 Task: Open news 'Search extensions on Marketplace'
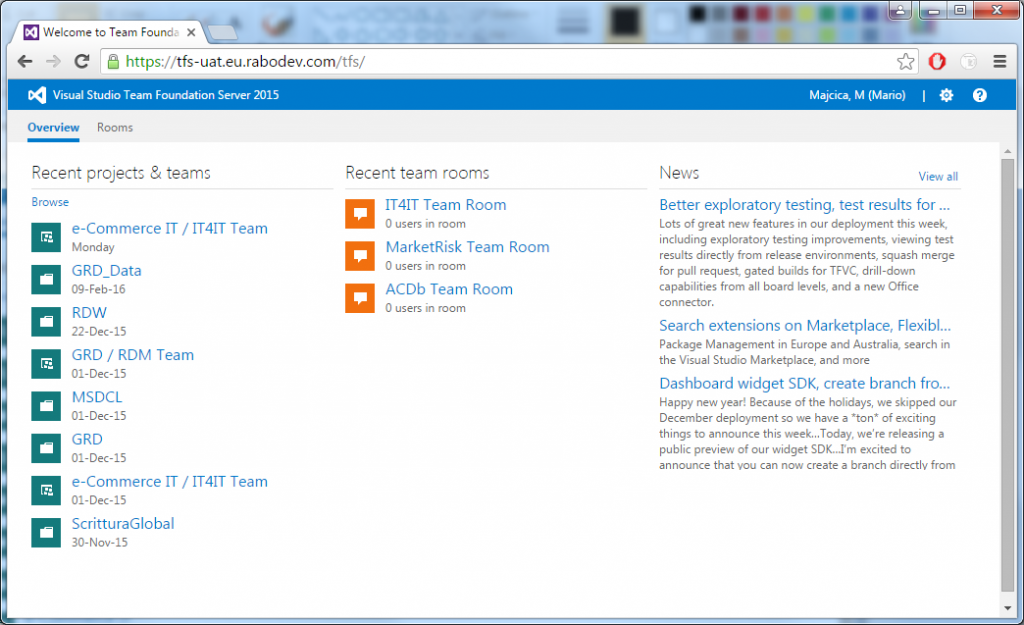[x=805, y=325]
